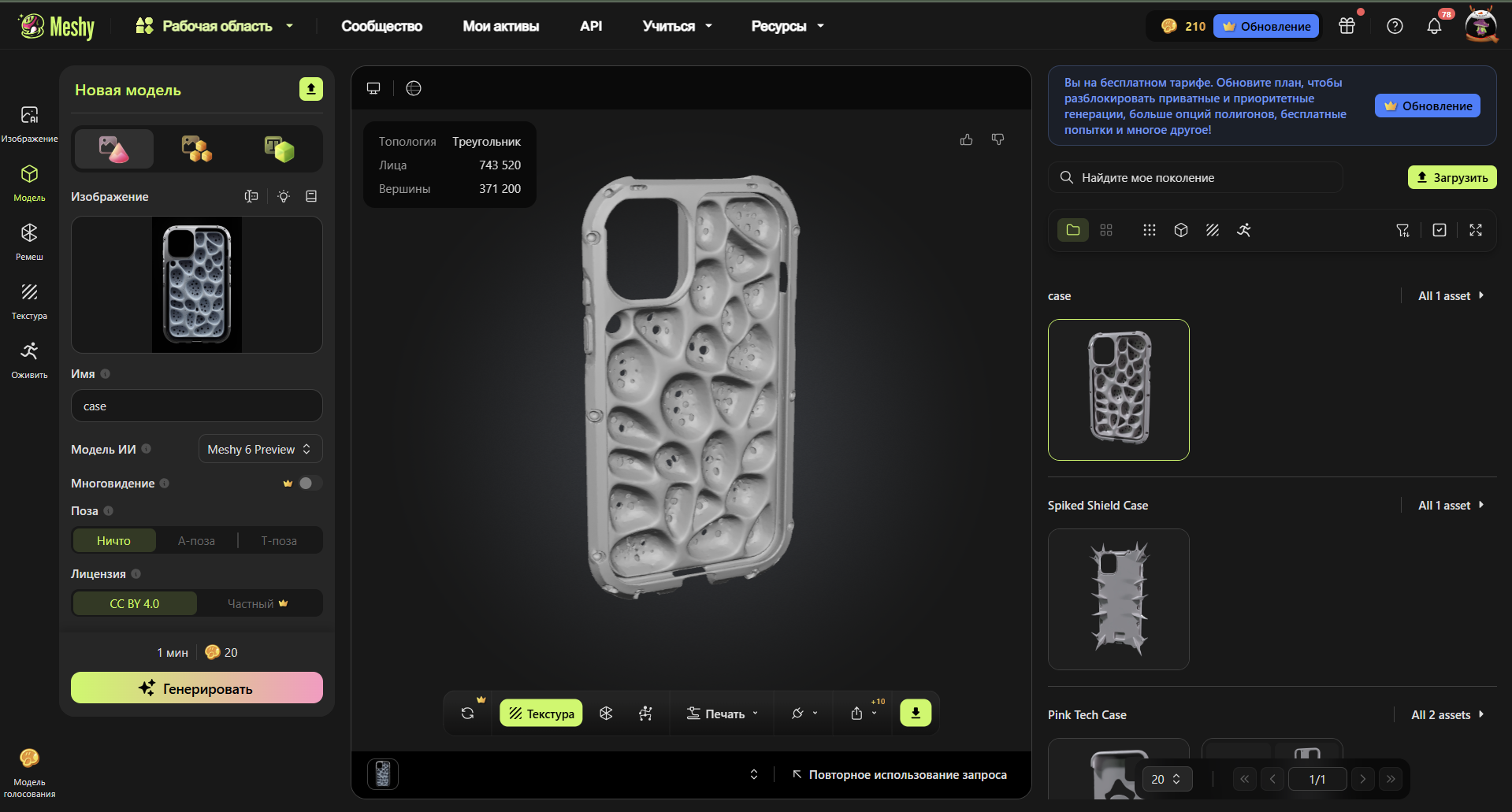Select the Ничто pose option
This screenshot has height=812, width=1512.
[114, 540]
